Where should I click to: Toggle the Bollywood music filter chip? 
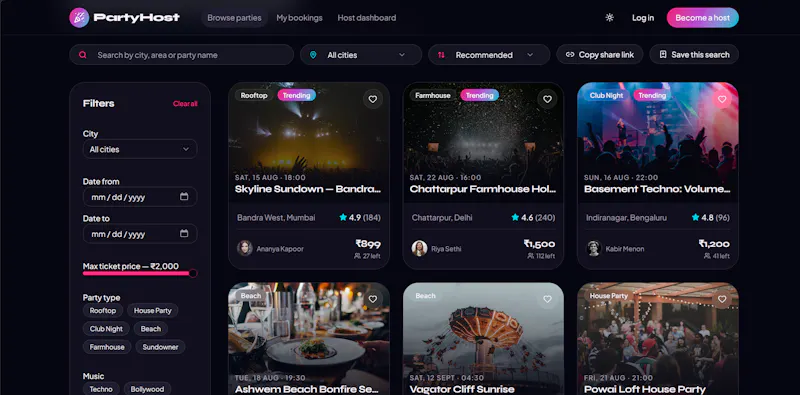click(147, 389)
